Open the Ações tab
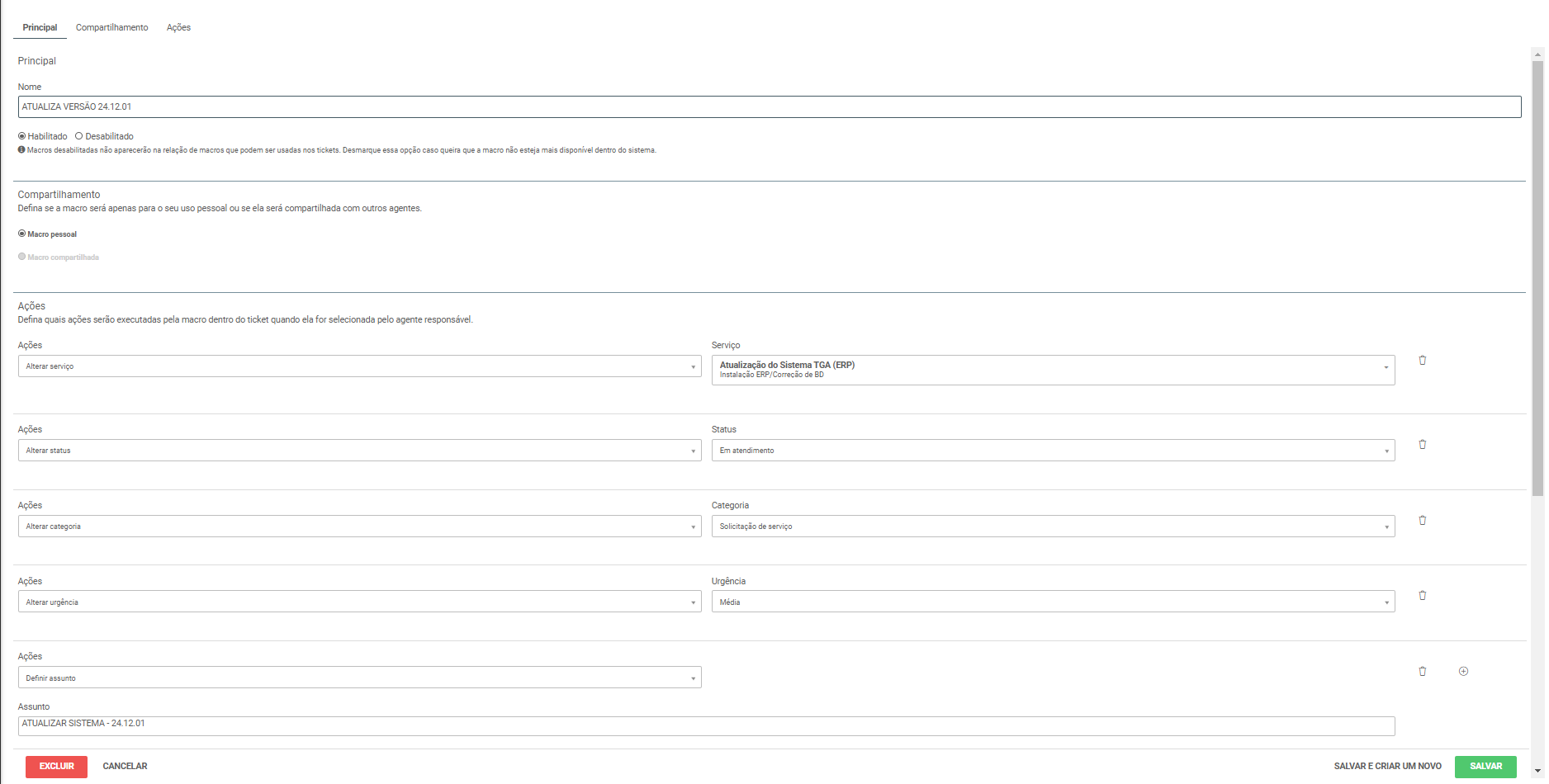The width and height of the screenshot is (1549, 784). (x=178, y=27)
